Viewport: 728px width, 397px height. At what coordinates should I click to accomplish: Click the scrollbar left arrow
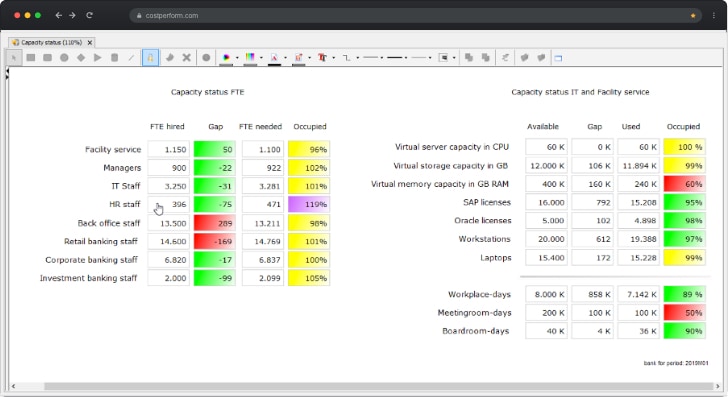tap(13, 386)
